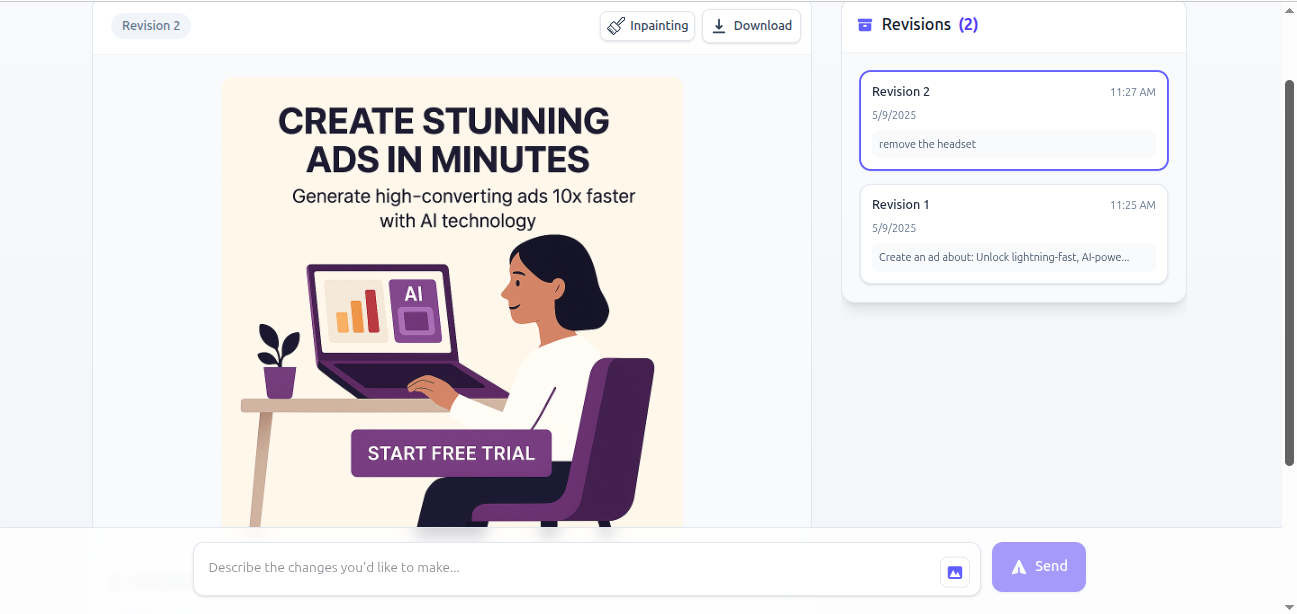Click the generated ad image preview

pyautogui.click(x=452, y=303)
